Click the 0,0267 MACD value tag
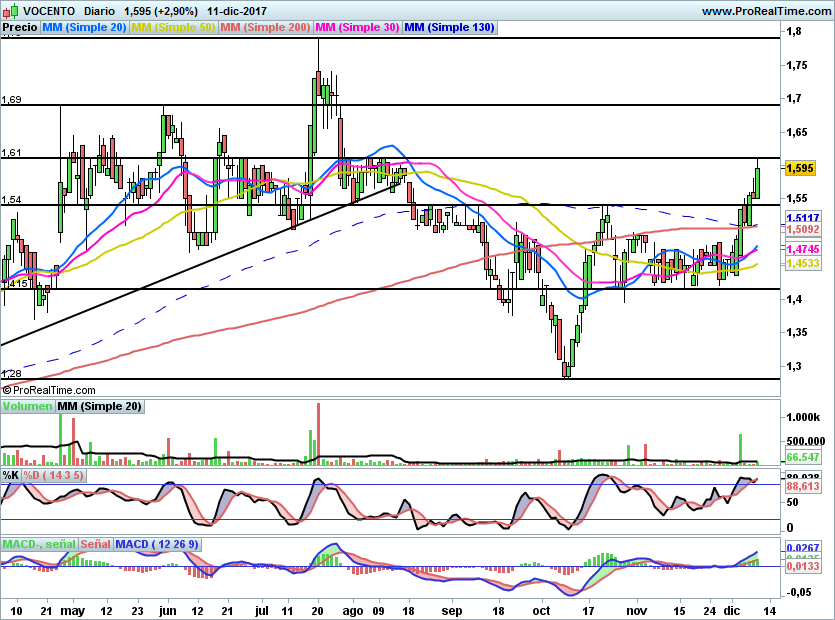This screenshot has width=835, height=620. click(x=803, y=548)
